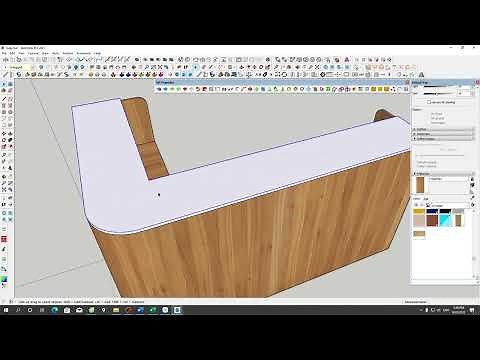Click the current wood material thumbnail

420,184
